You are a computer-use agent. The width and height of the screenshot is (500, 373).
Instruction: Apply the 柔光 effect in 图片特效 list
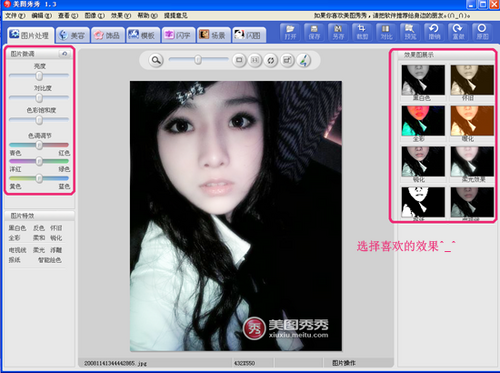[x=39, y=250]
